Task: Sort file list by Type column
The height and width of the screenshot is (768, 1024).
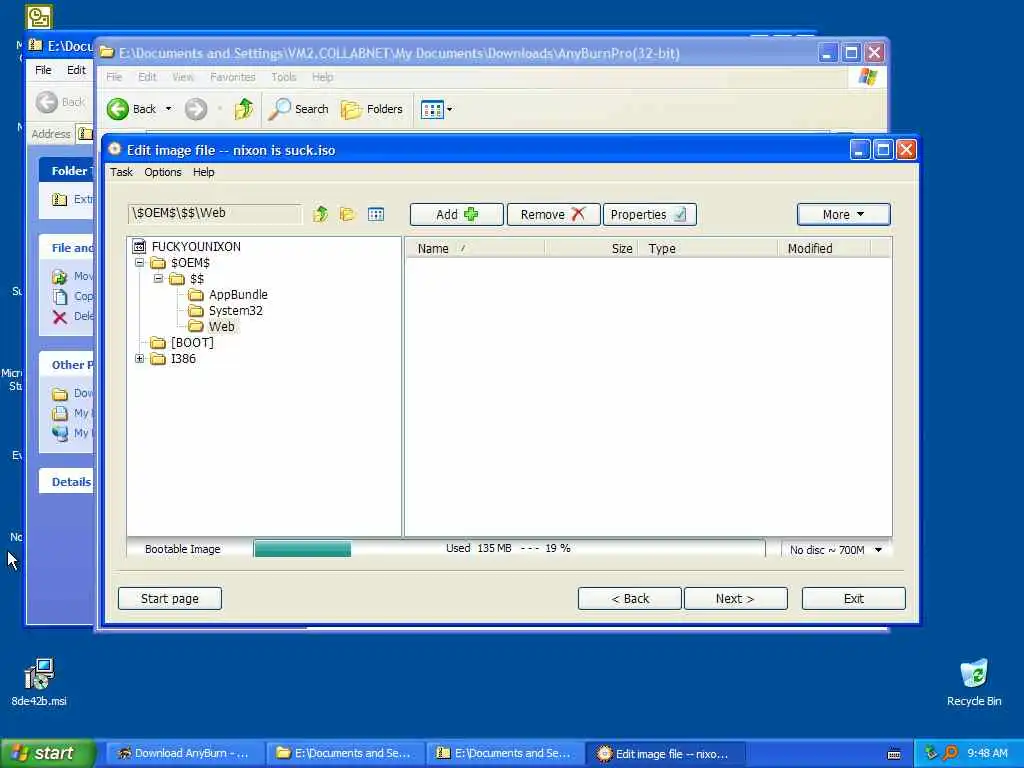Action: coord(710,248)
